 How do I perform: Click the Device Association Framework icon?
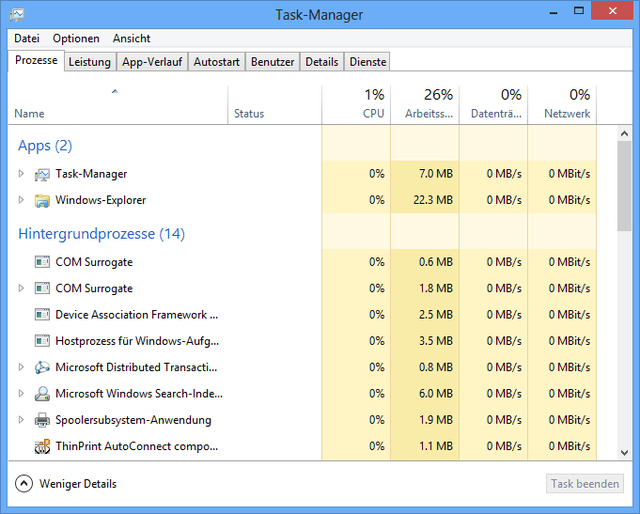(42, 315)
